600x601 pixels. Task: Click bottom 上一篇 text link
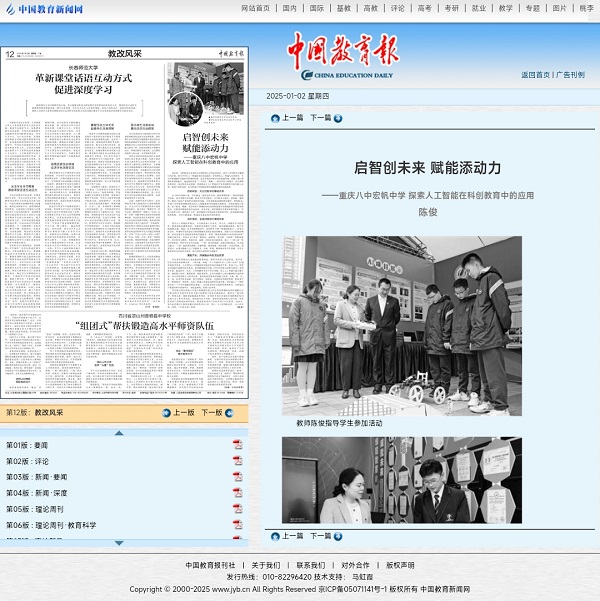293,536
